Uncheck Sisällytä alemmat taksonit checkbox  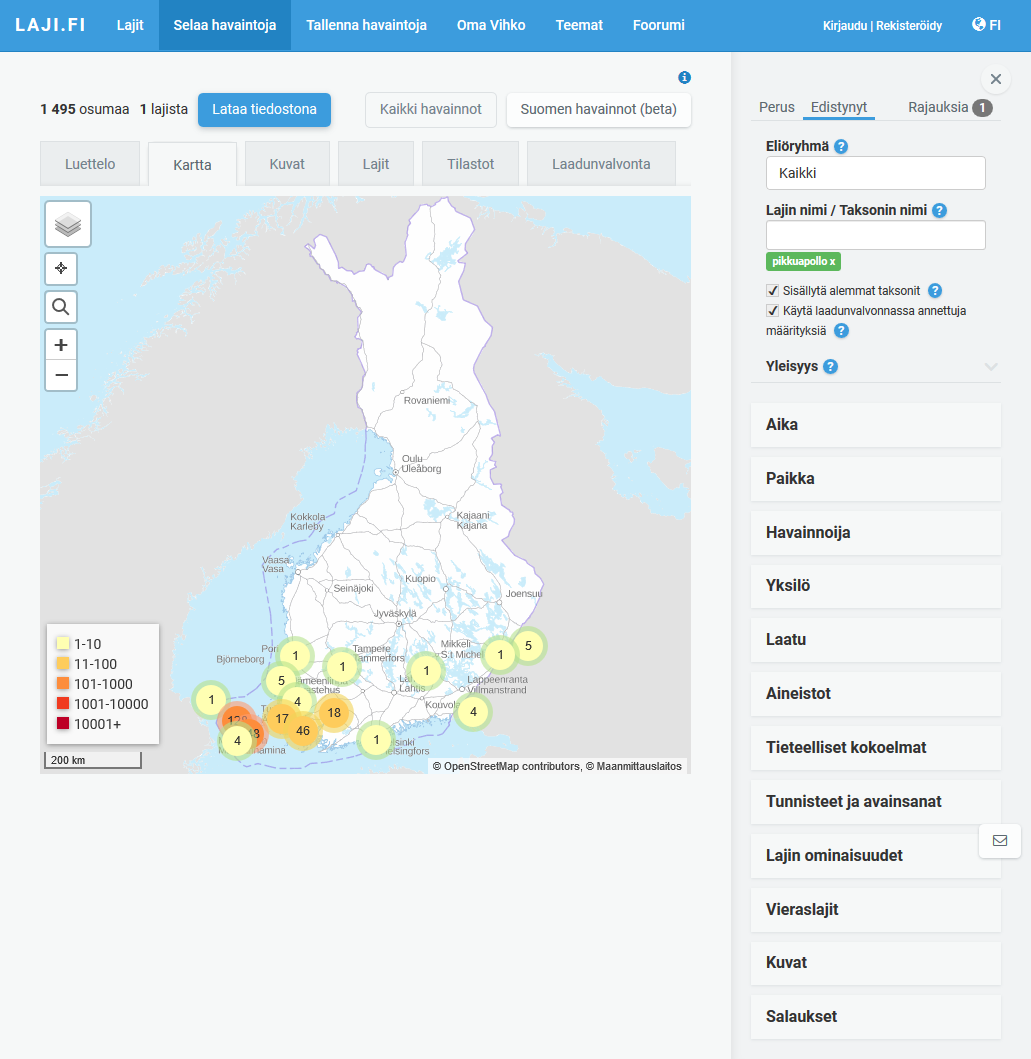[772, 291]
